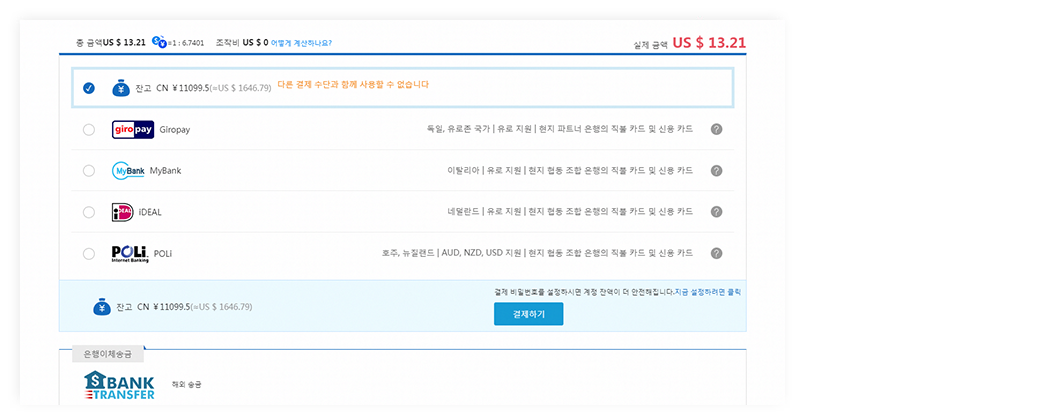Click the iDEAL logo icon
This screenshot has height=420, width=1060.
[123, 212]
